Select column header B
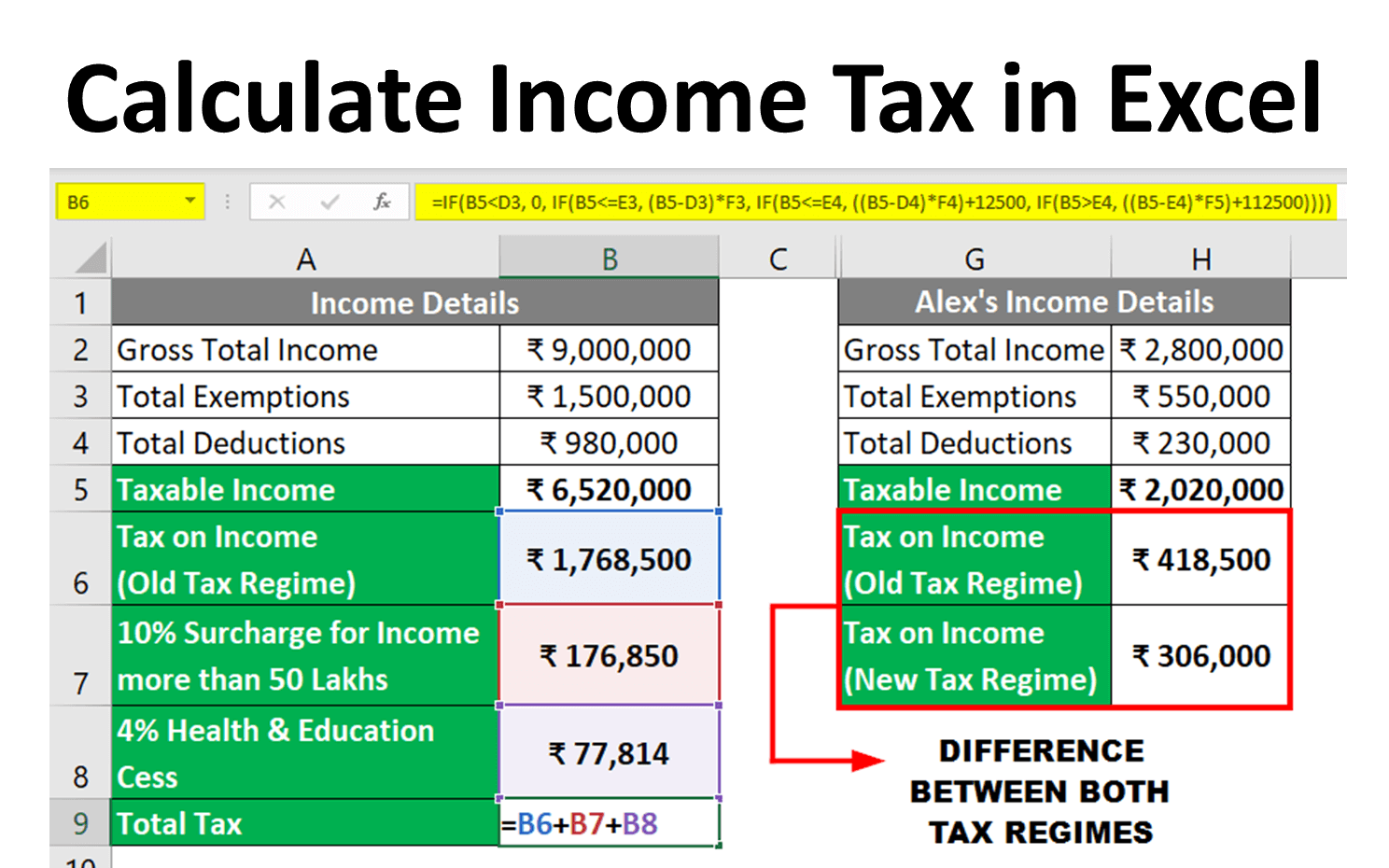This screenshot has height=868, width=1389. click(x=609, y=258)
